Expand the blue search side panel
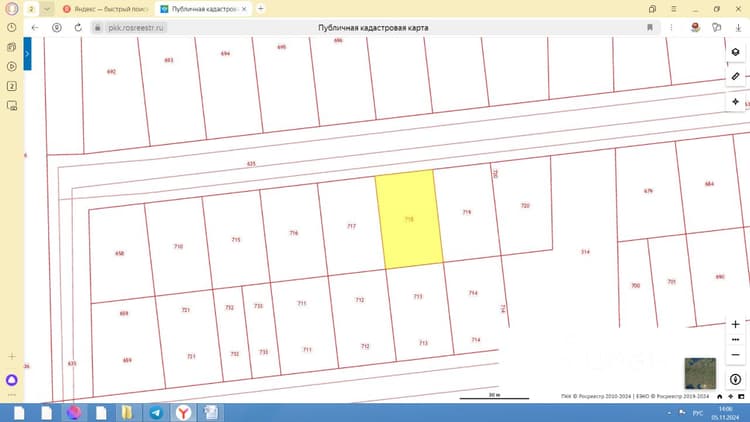 coord(27,54)
